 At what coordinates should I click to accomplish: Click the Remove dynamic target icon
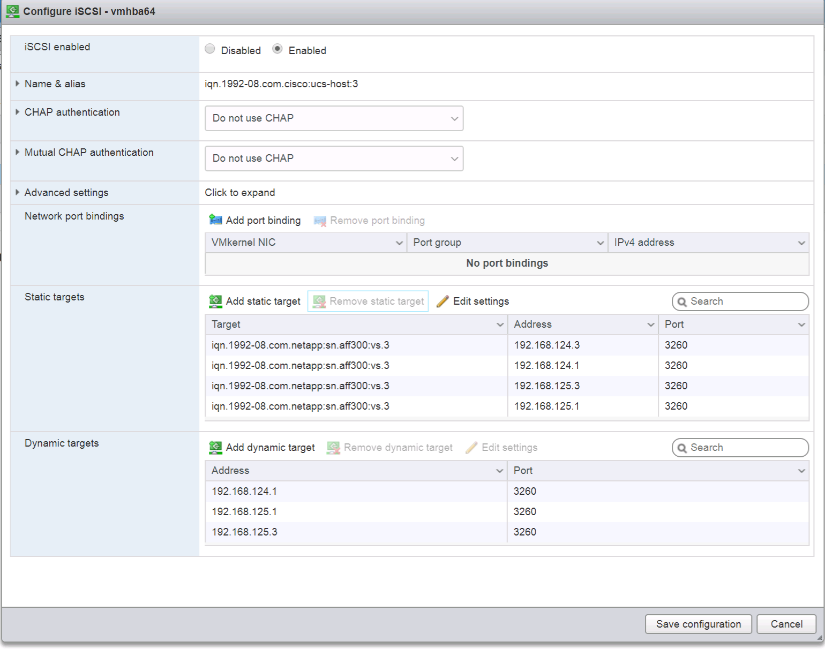pyautogui.click(x=334, y=448)
